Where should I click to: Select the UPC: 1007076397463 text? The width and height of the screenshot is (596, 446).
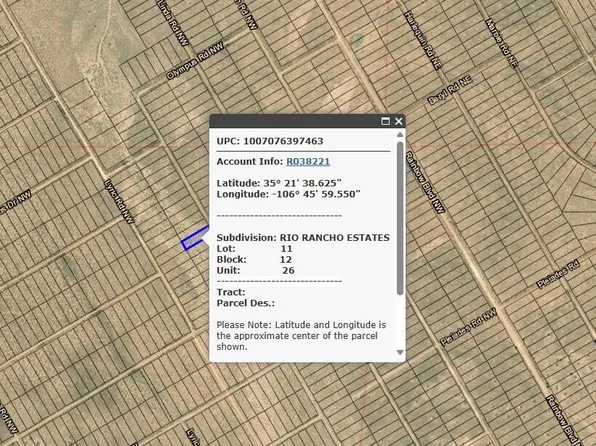270,141
